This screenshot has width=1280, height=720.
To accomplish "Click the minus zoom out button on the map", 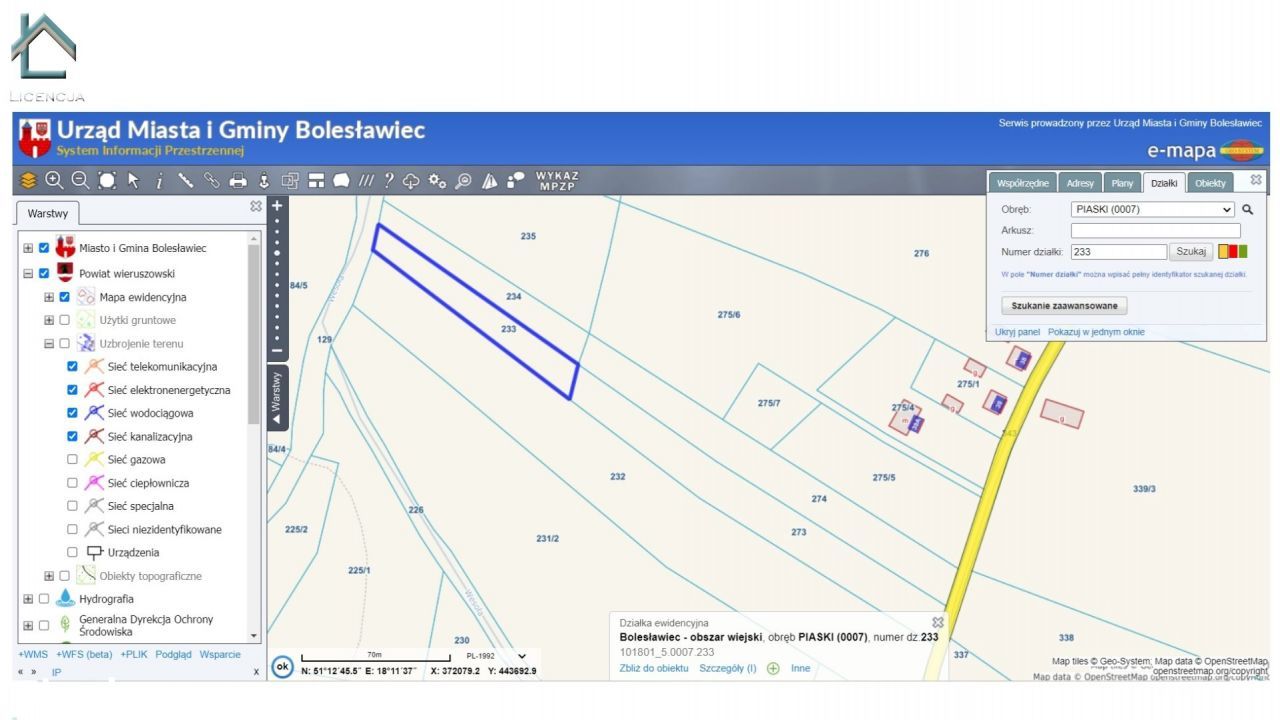I will coord(278,351).
